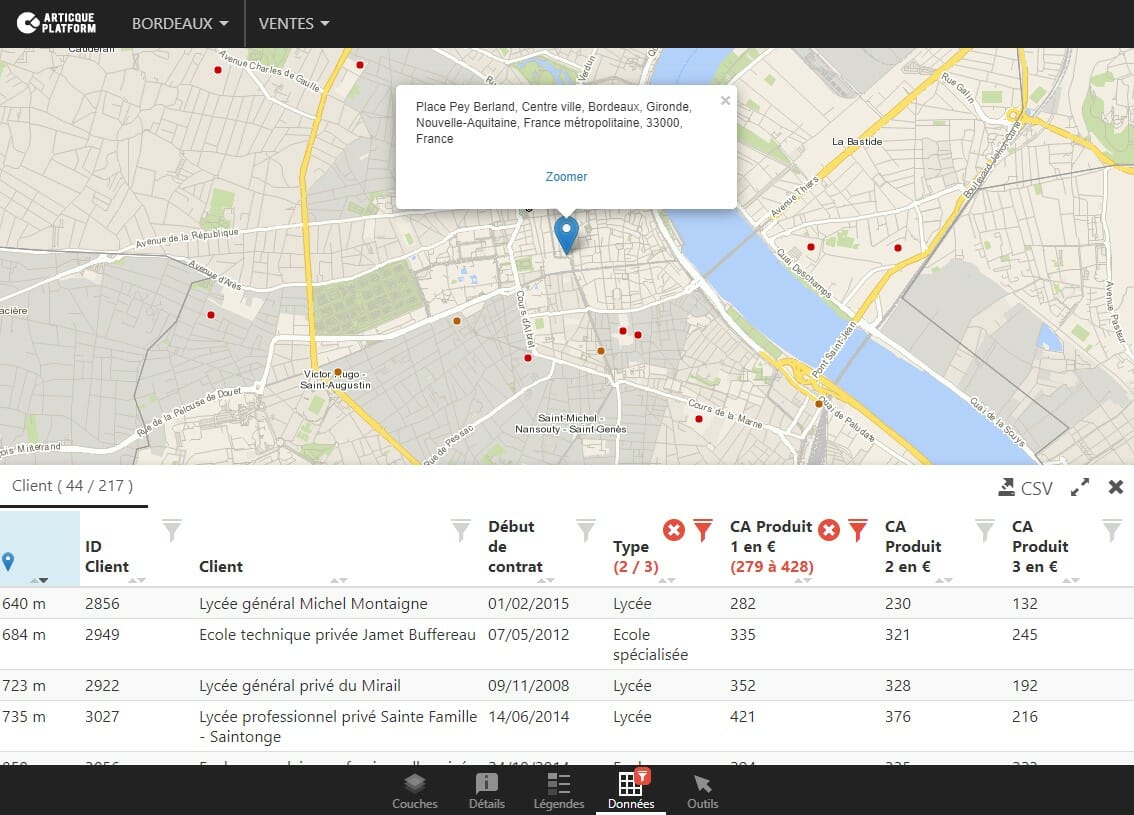Open the Couches layers tab
Image resolution: width=1134 pixels, height=815 pixels.
(414, 791)
